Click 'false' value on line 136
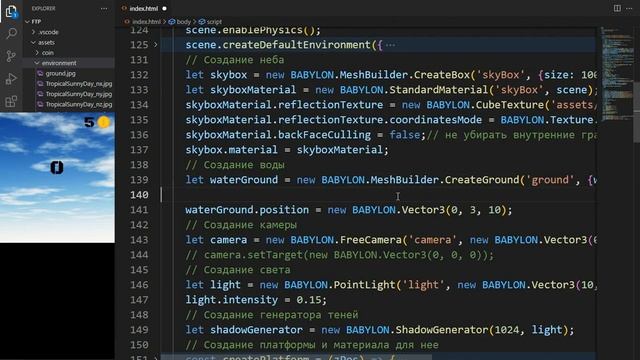This screenshot has height=360, width=640. (404, 135)
